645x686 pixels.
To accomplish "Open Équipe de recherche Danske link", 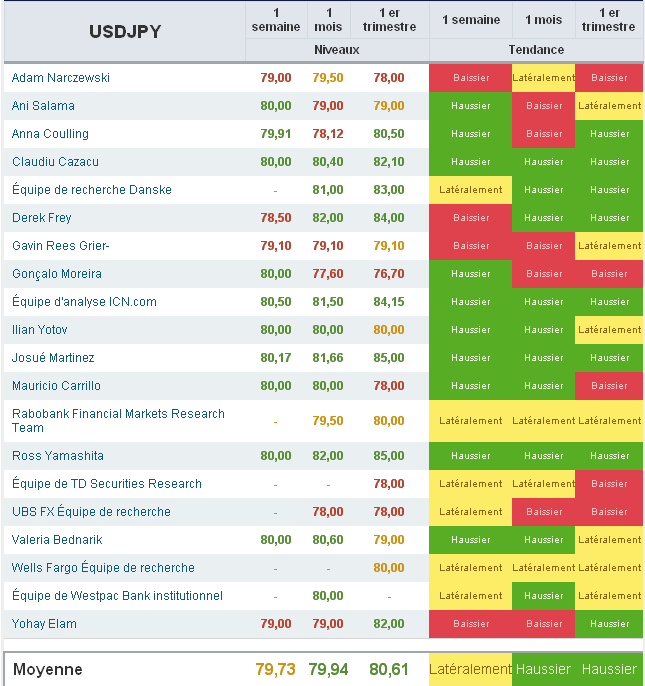I will click(91, 189).
